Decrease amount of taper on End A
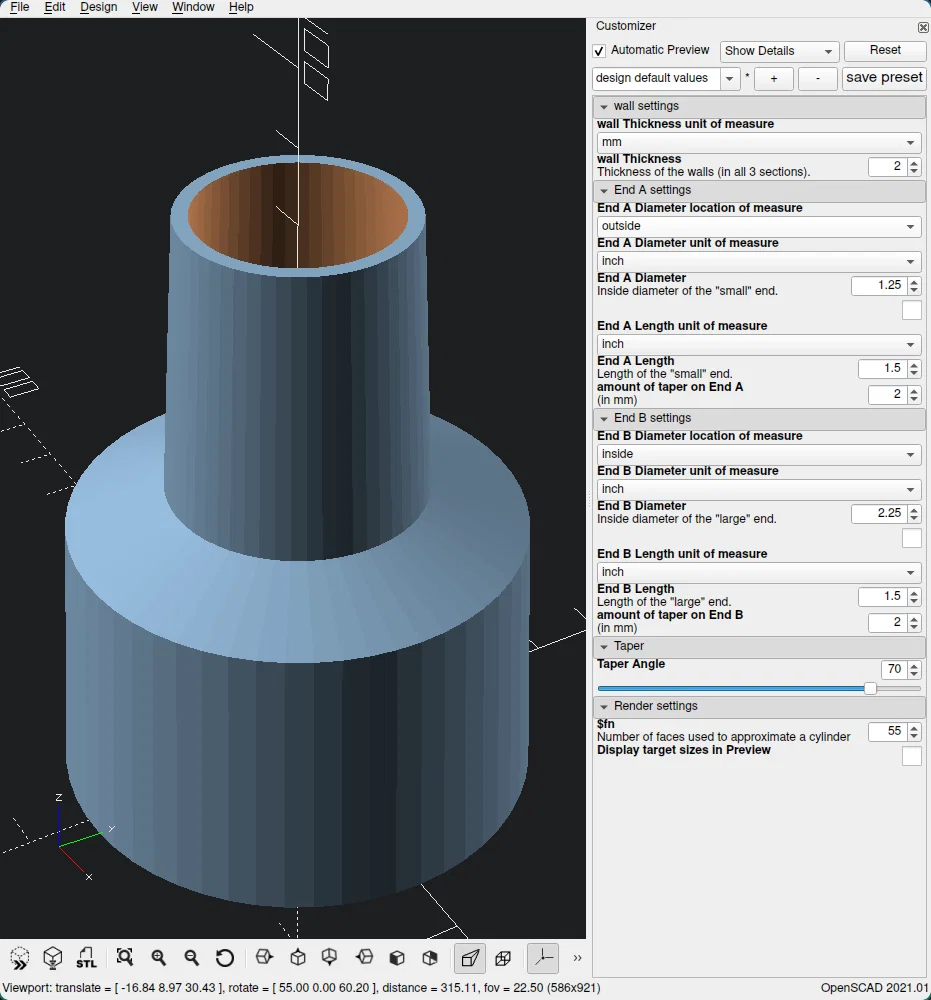Screen dimensions: 931x1000 coord(914,399)
